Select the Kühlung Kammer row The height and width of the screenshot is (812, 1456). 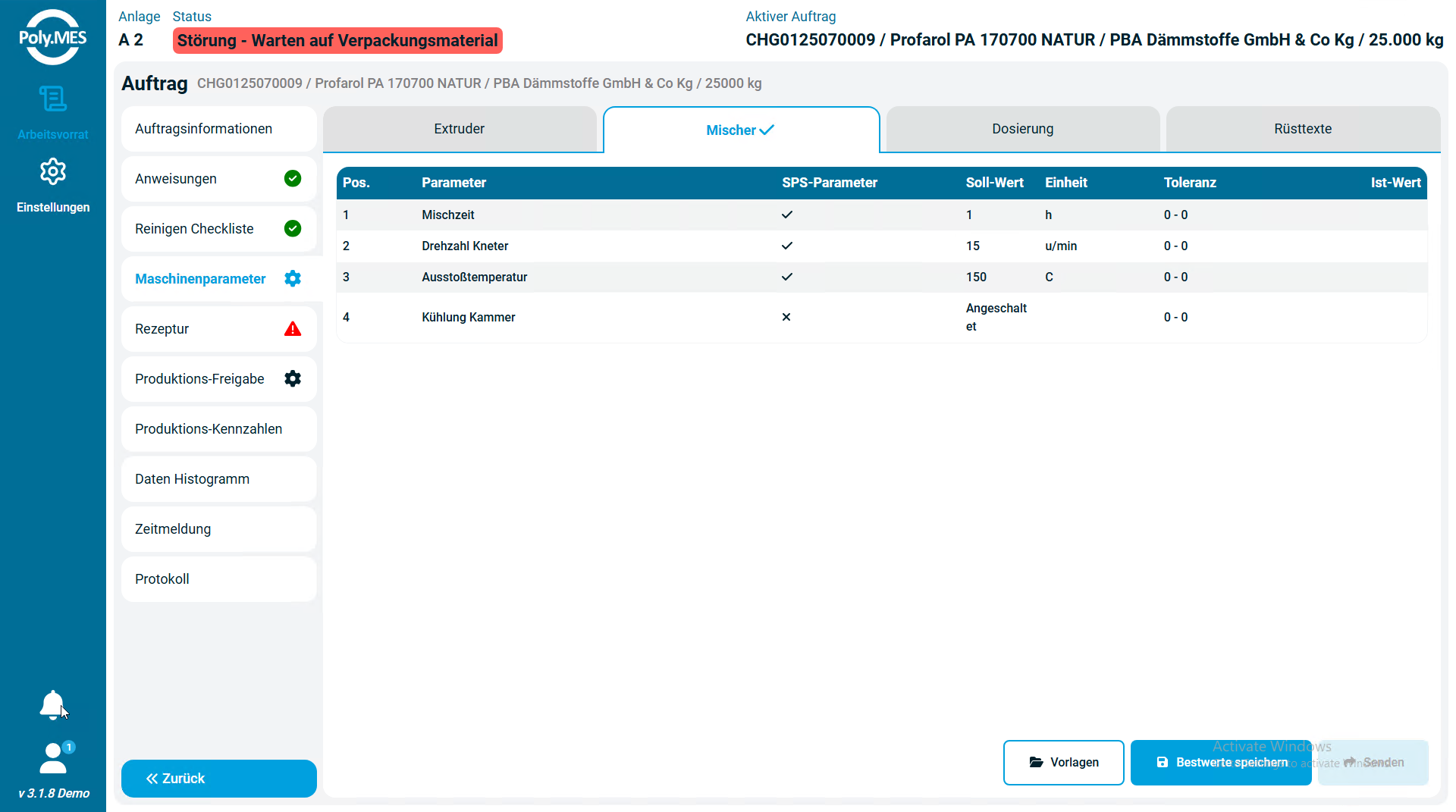tap(882, 318)
